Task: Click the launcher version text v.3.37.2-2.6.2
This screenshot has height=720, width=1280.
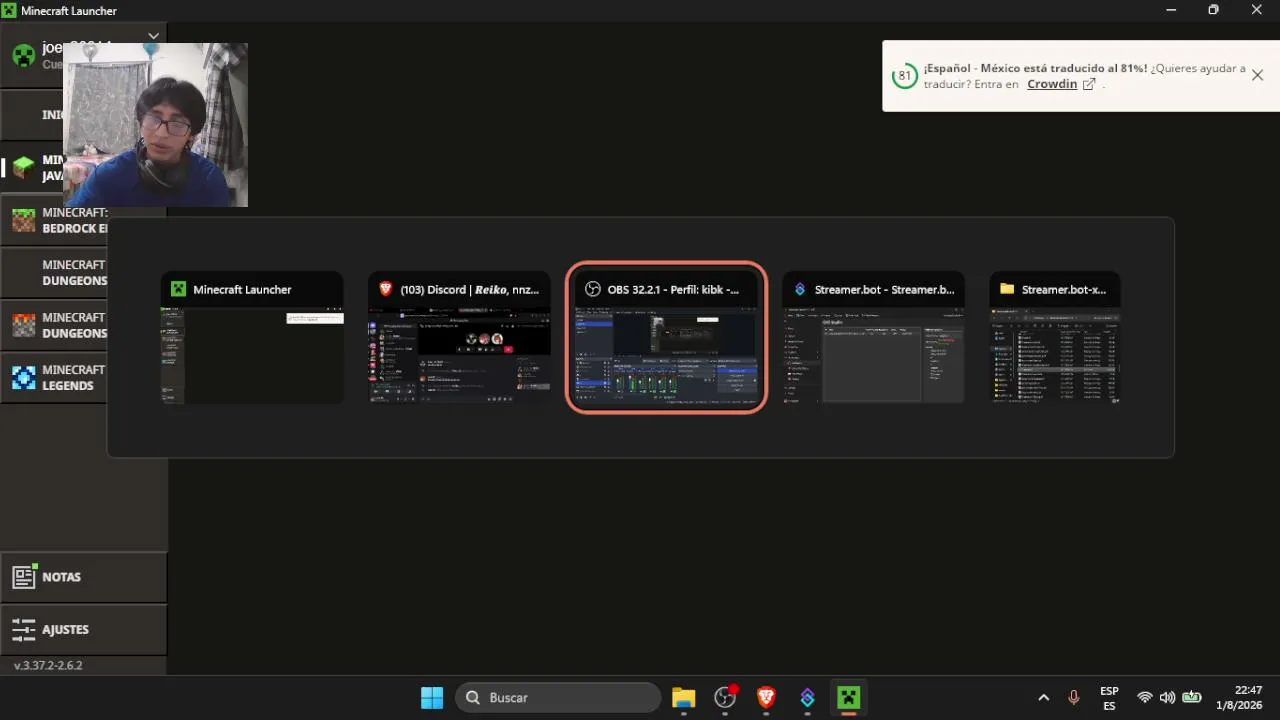Action: click(48, 665)
